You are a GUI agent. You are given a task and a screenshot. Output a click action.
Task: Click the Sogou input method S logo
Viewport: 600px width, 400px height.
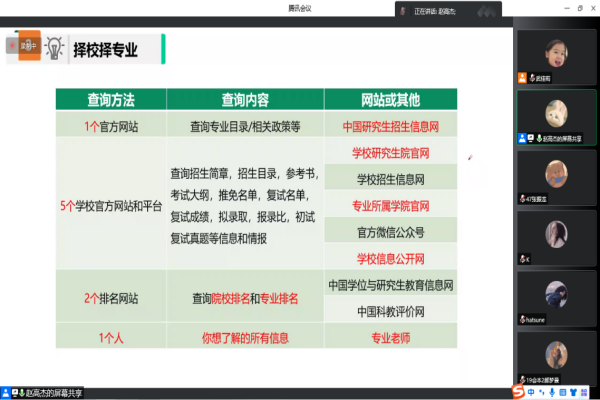(517, 392)
